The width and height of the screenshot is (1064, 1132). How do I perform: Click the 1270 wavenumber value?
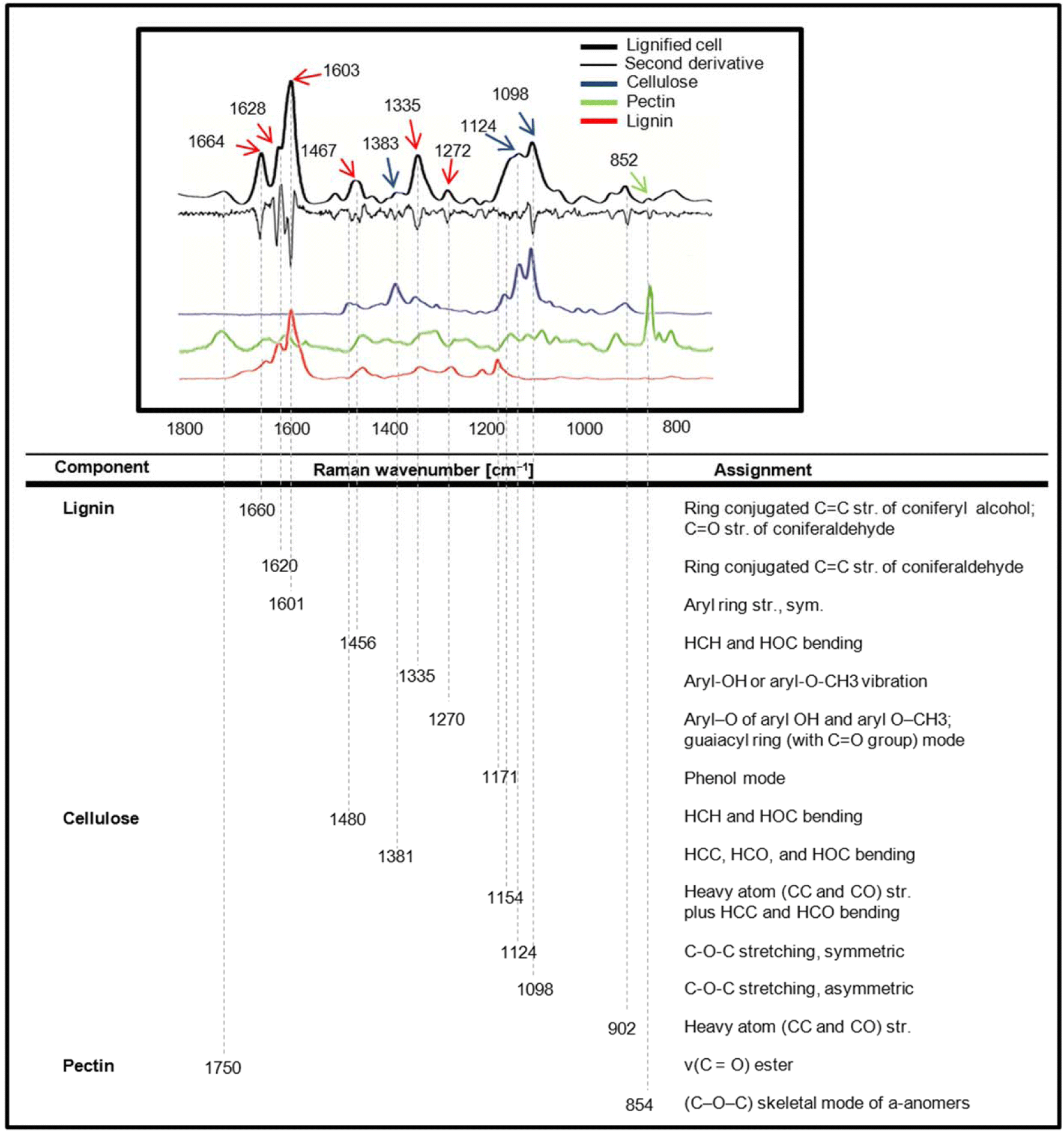tap(446, 720)
